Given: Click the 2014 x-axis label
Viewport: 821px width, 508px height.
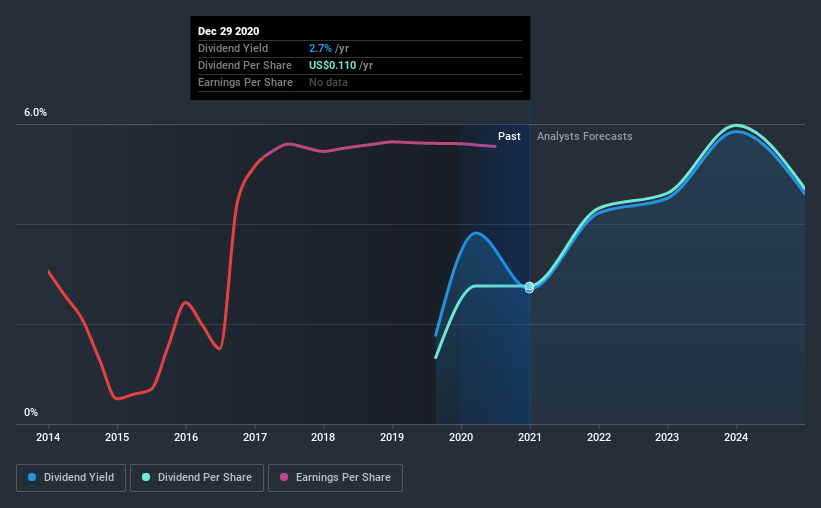Looking at the screenshot, I should pyautogui.click(x=48, y=437).
